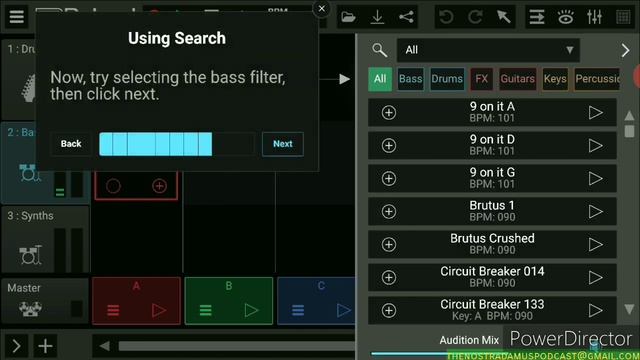Play scene C
This screenshot has height=360, width=640.
point(344,311)
